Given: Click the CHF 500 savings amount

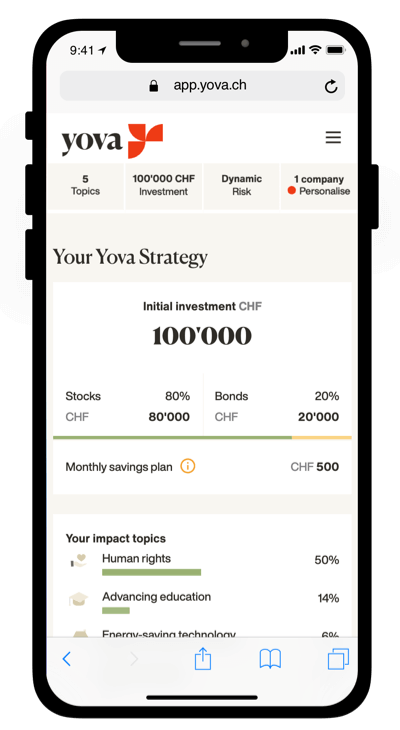Looking at the screenshot, I should click(315, 466).
